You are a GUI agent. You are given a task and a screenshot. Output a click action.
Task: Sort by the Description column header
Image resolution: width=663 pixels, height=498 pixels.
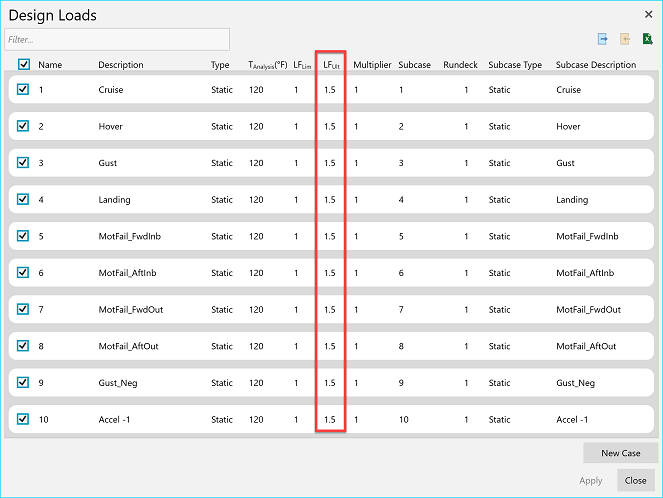click(x=121, y=65)
